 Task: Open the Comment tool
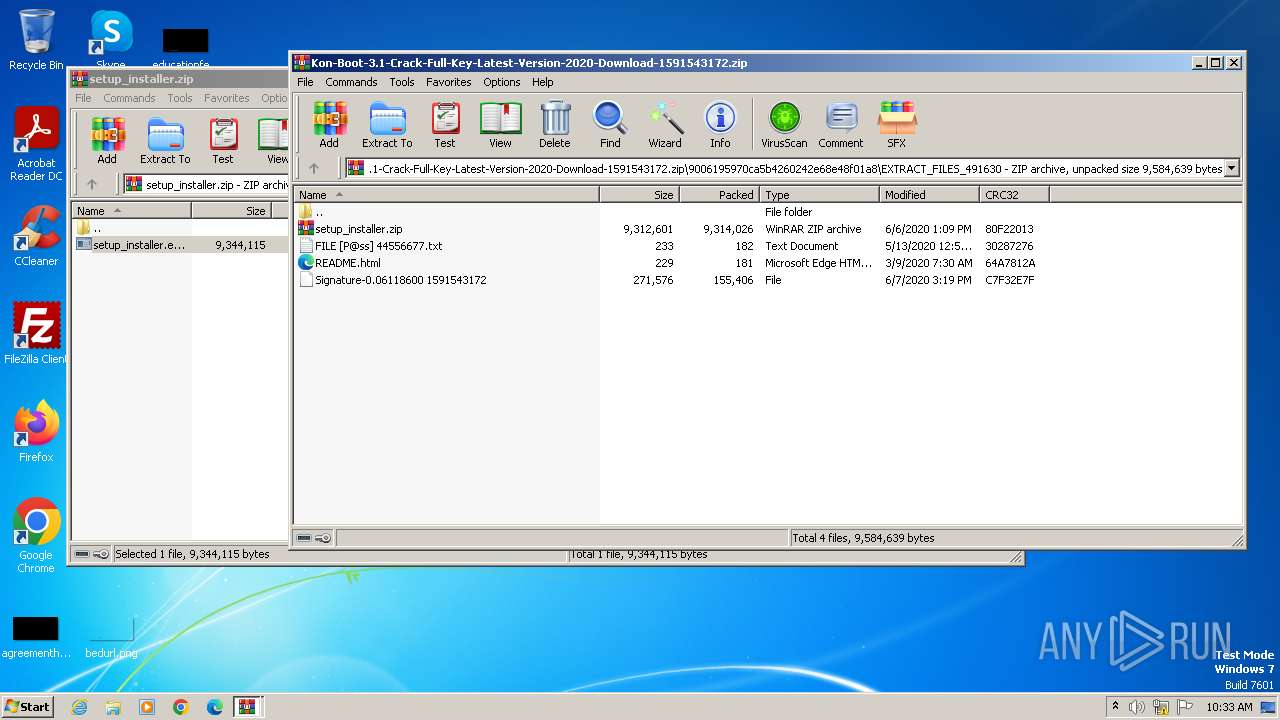click(x=841, y=125)
